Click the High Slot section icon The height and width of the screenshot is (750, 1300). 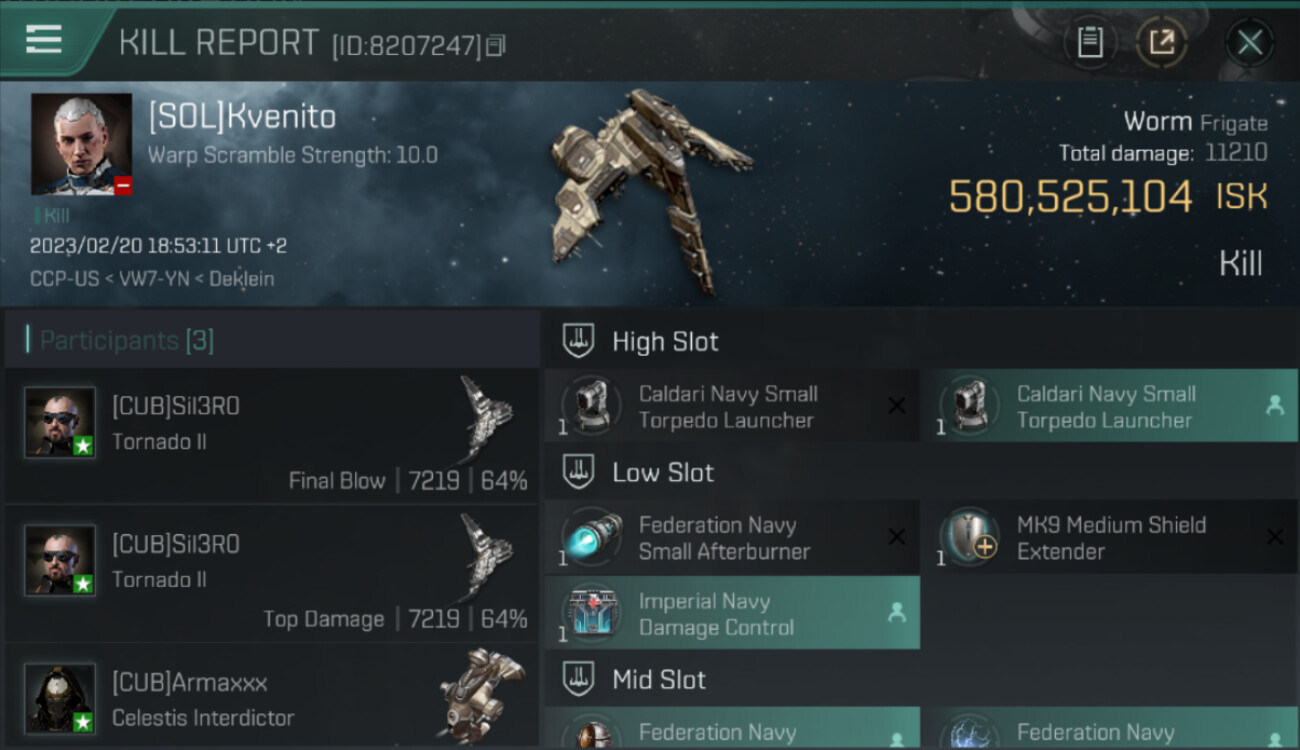(578, 341)
